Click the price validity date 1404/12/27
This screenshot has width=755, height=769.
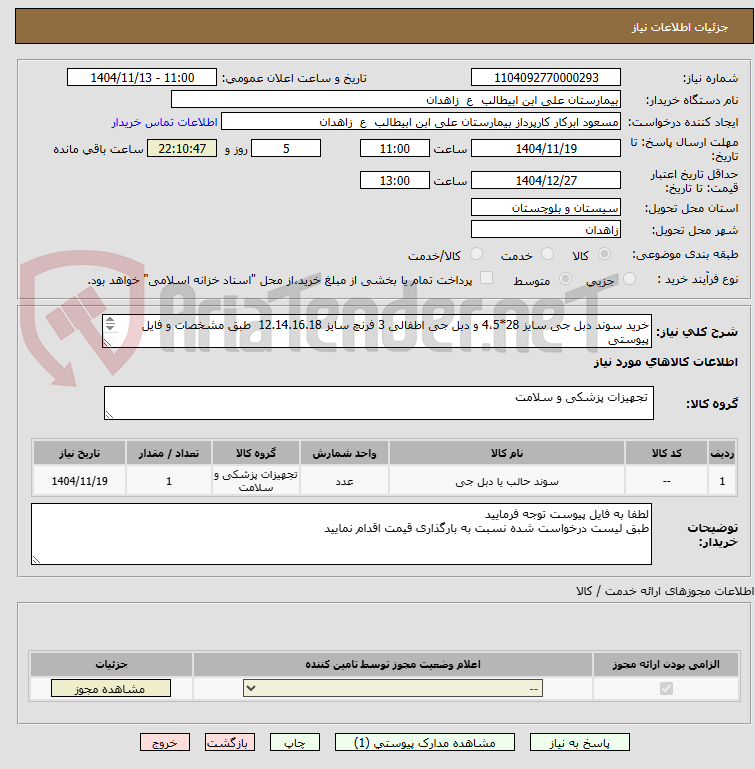pyautogui.click(x=546, y=180)
